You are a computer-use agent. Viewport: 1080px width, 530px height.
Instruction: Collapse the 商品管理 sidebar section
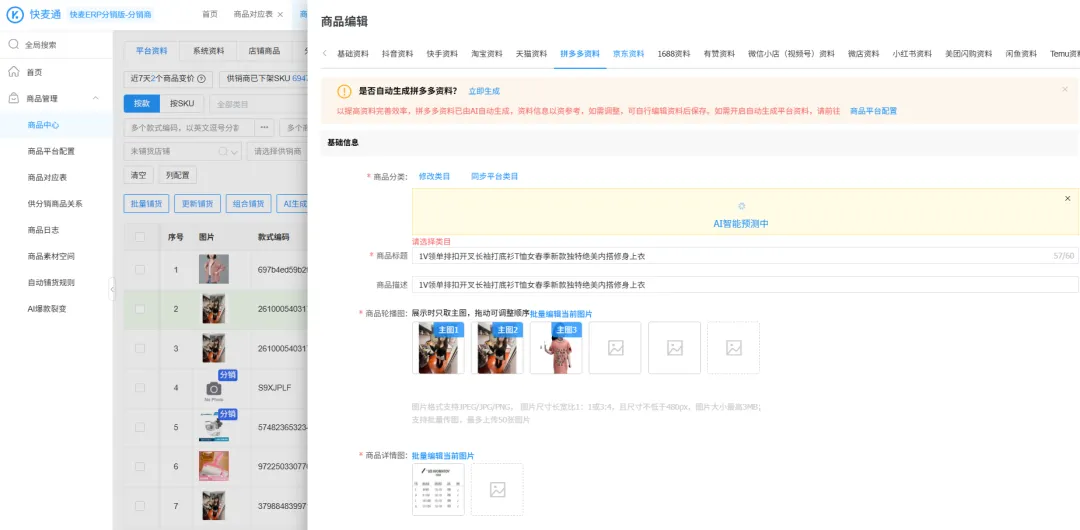[96, 99]
